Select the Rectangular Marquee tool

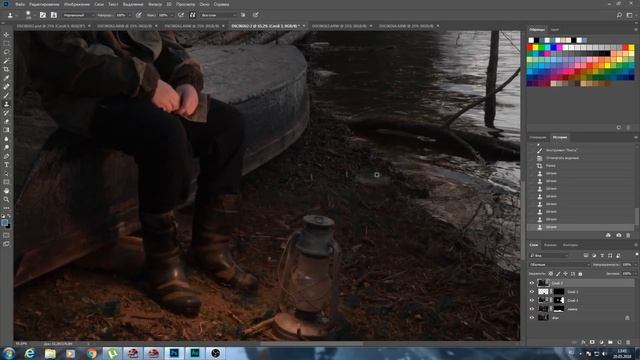point(6,43)
